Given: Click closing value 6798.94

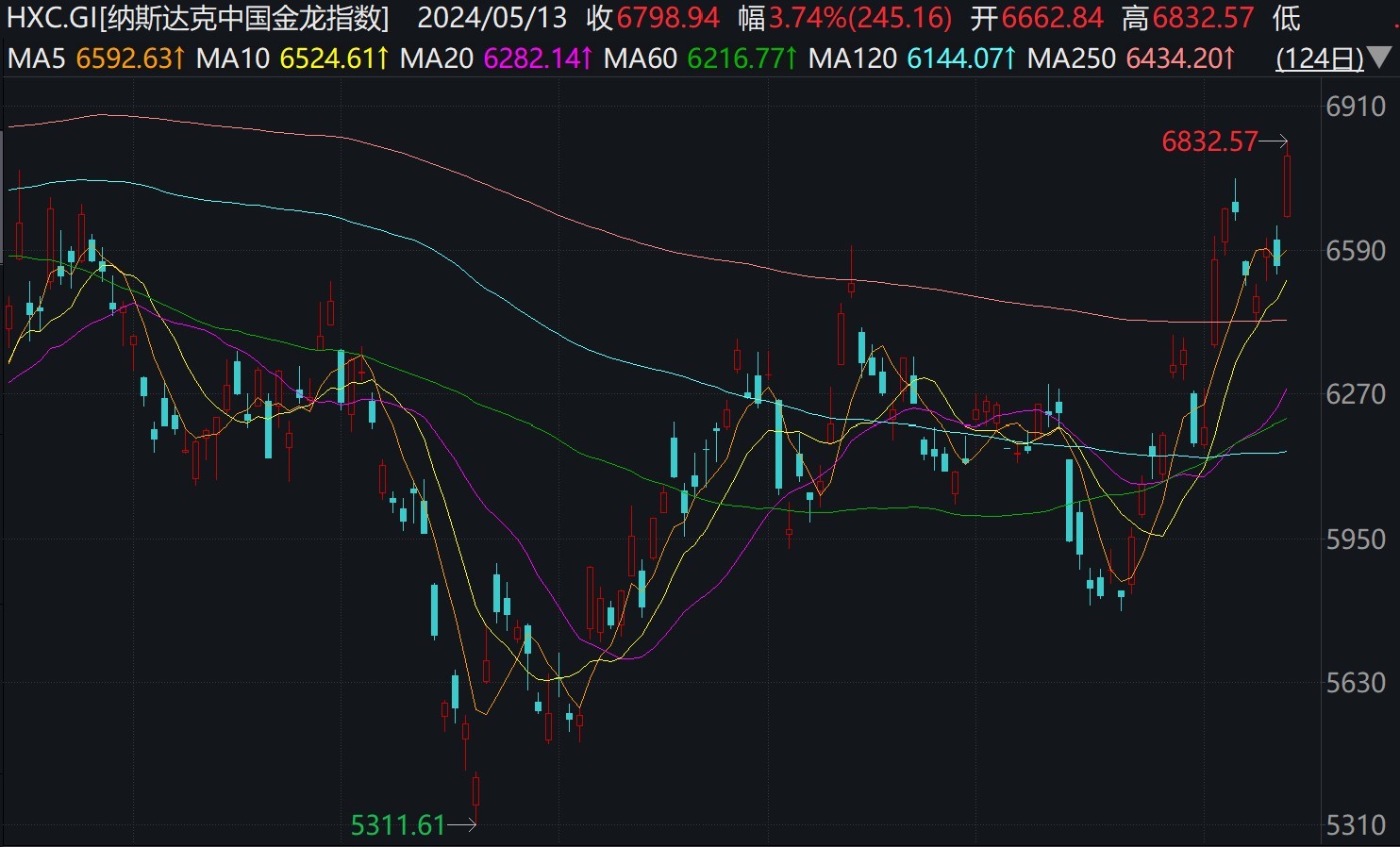Looking at the screenshot, I should coord(668,18).
